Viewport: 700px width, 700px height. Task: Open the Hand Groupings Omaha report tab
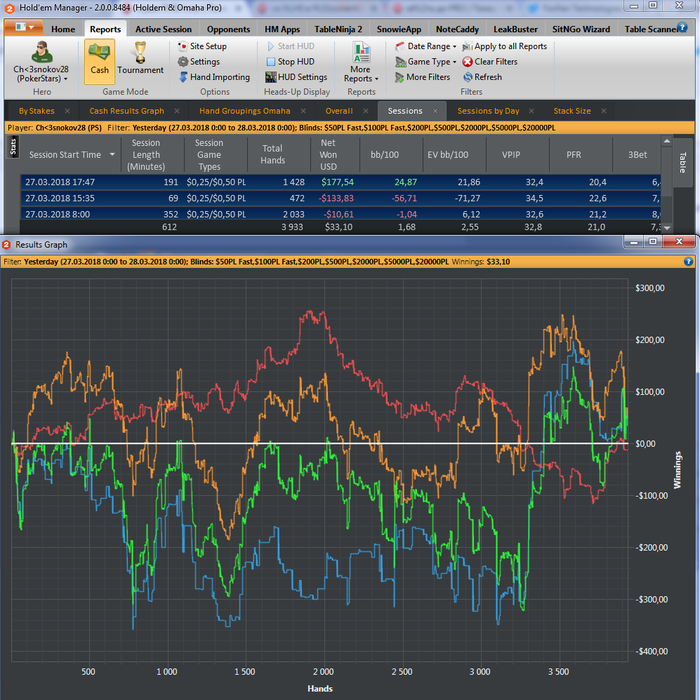[x=245, y=111]
